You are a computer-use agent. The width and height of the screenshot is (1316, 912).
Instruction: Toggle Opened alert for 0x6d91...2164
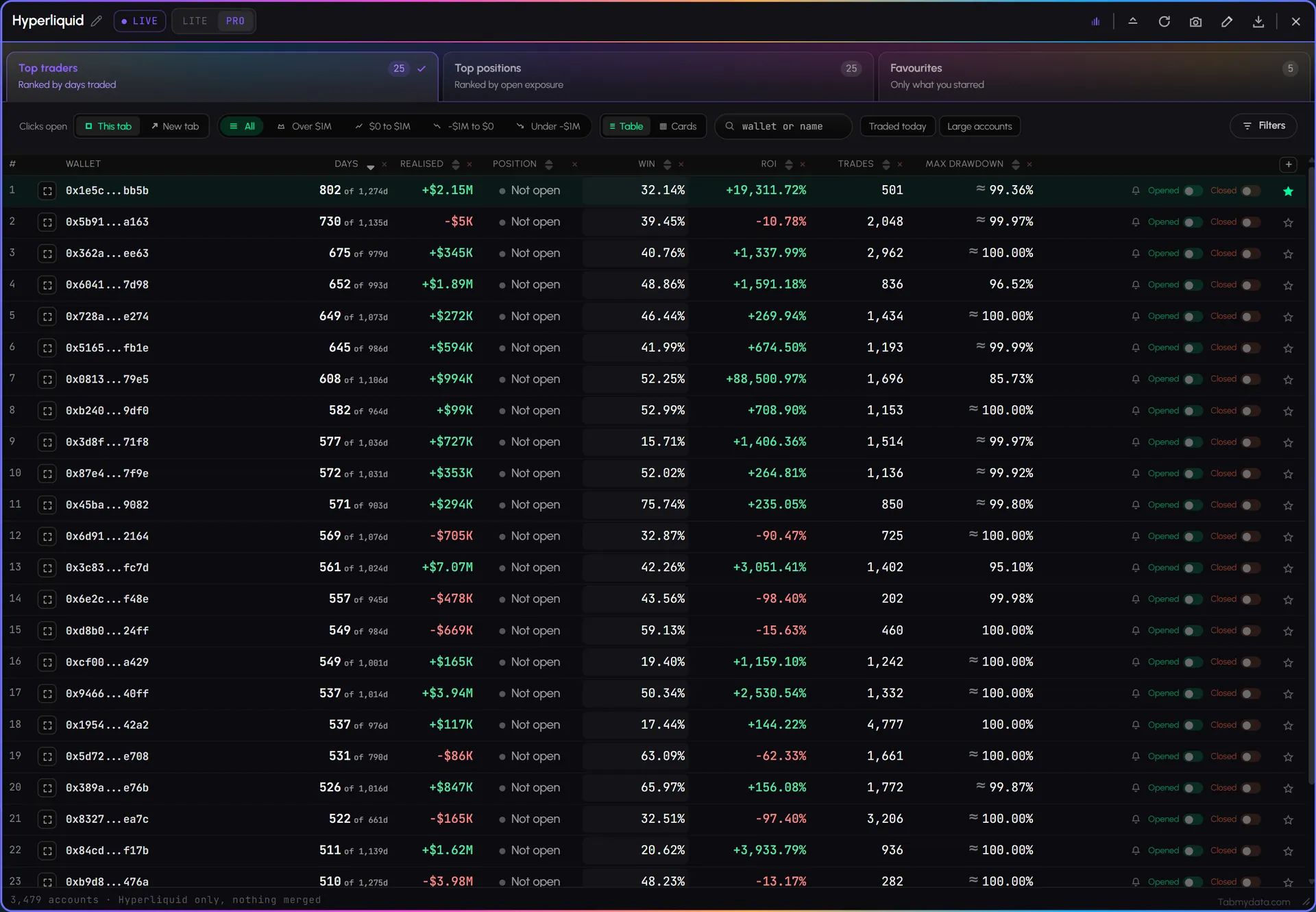pos(1193,536)
